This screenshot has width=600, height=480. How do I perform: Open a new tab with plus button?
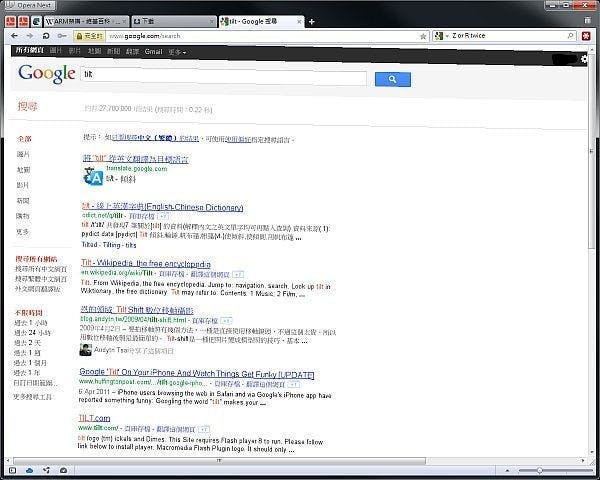[x=312, y=20]
